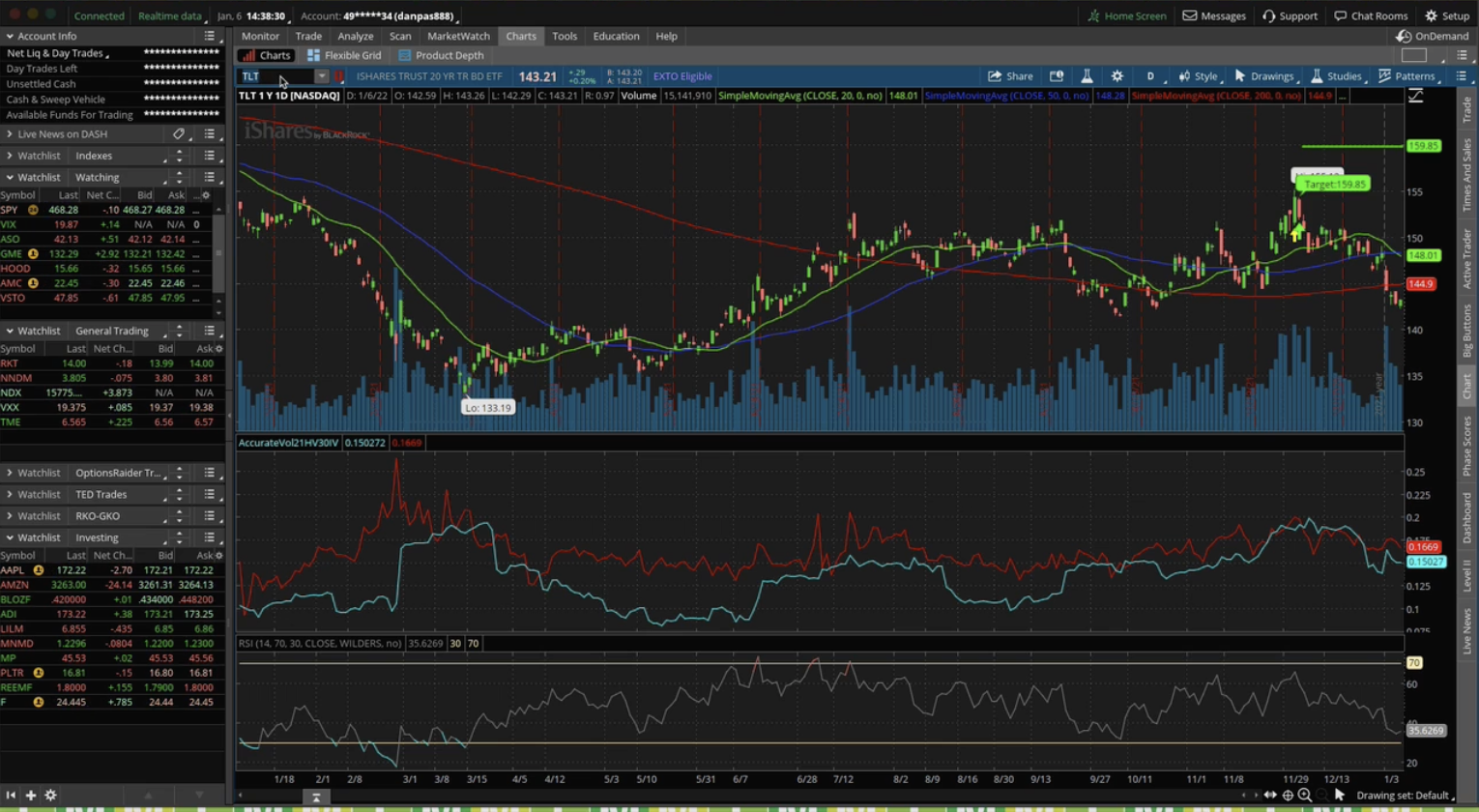
Task: Select AAPL in the Investing watchlist
Action: point(111,570)
